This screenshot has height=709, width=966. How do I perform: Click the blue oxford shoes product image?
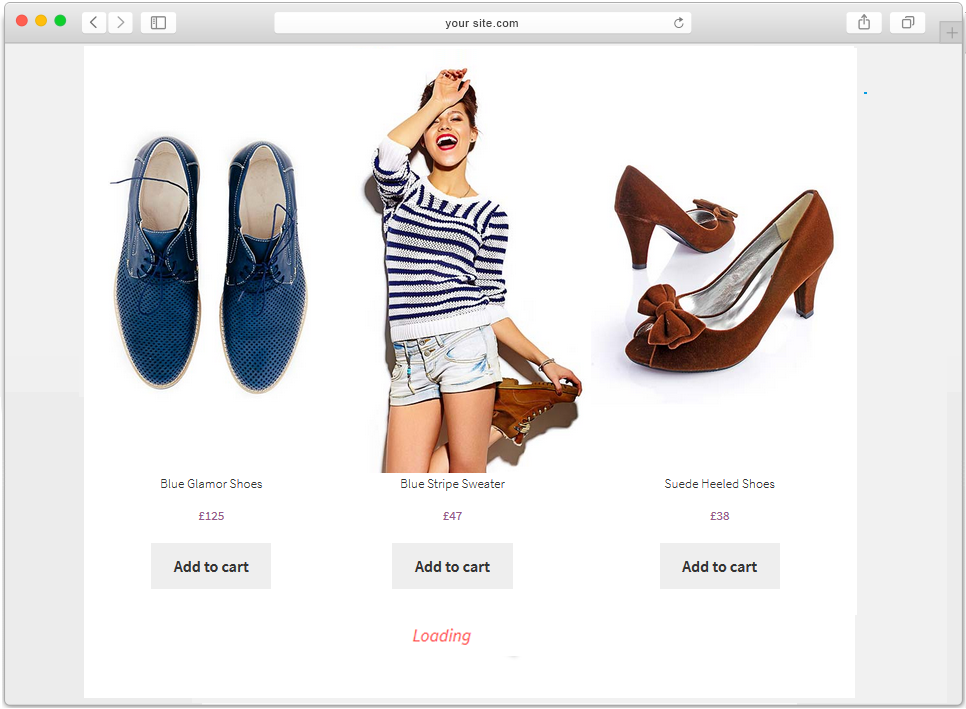click(x=211, y=264)
